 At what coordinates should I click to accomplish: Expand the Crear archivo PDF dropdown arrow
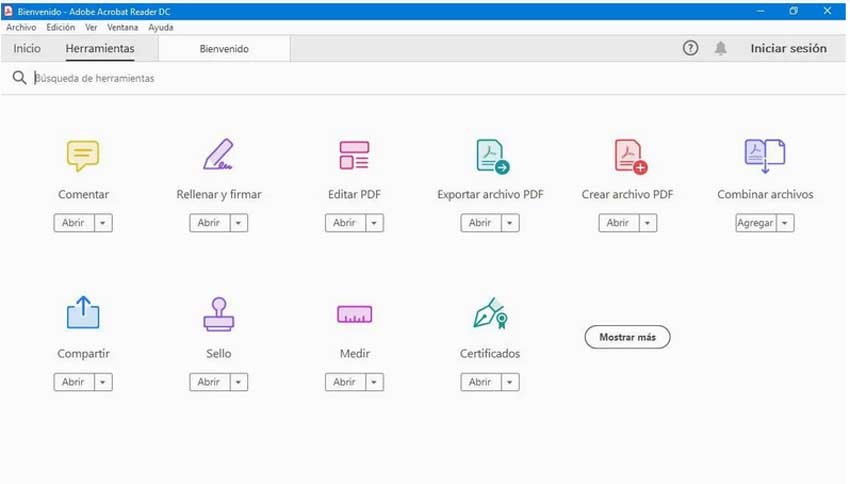click(x=647, y=223)
